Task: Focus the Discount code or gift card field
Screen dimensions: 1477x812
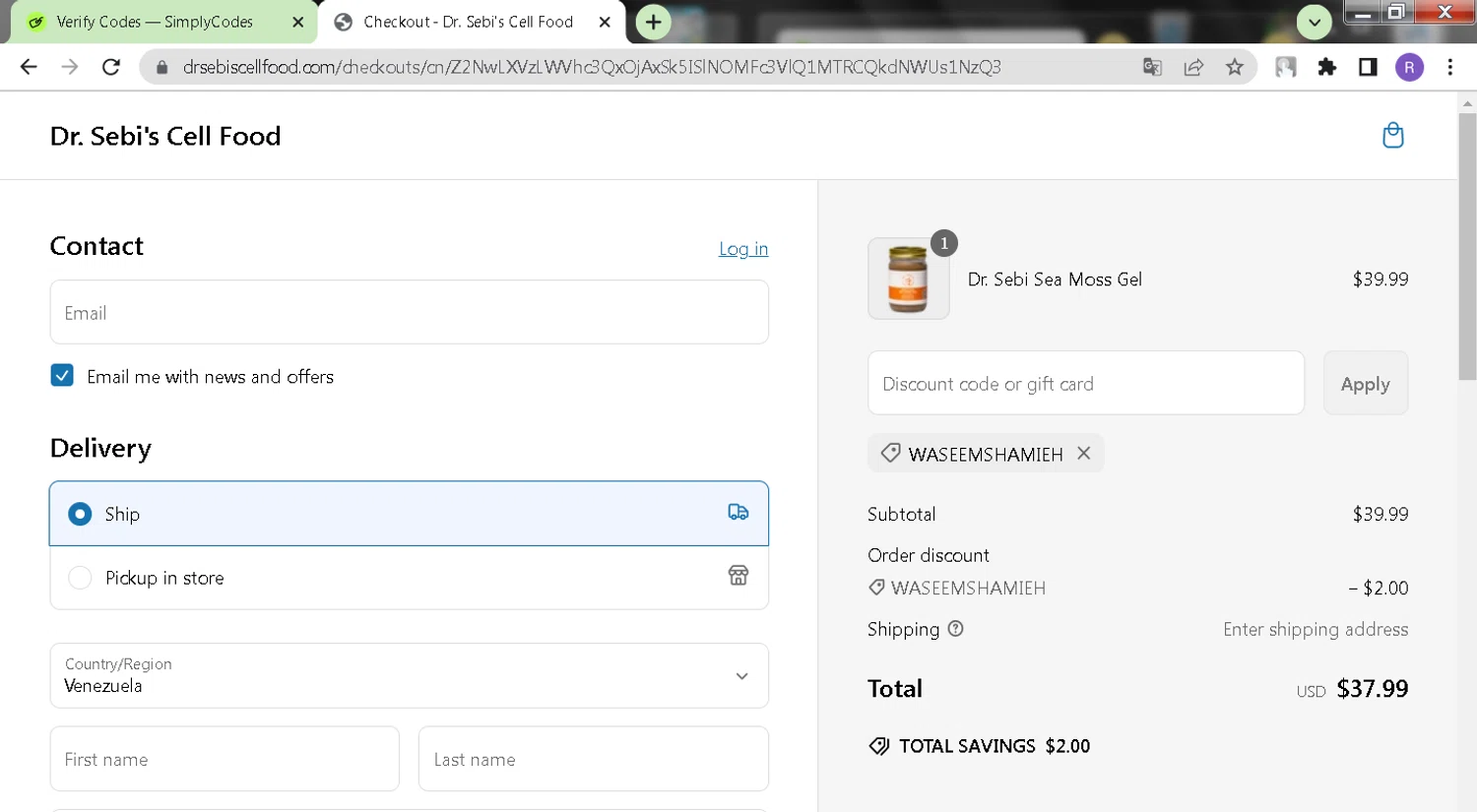Action: (1085, 383)
